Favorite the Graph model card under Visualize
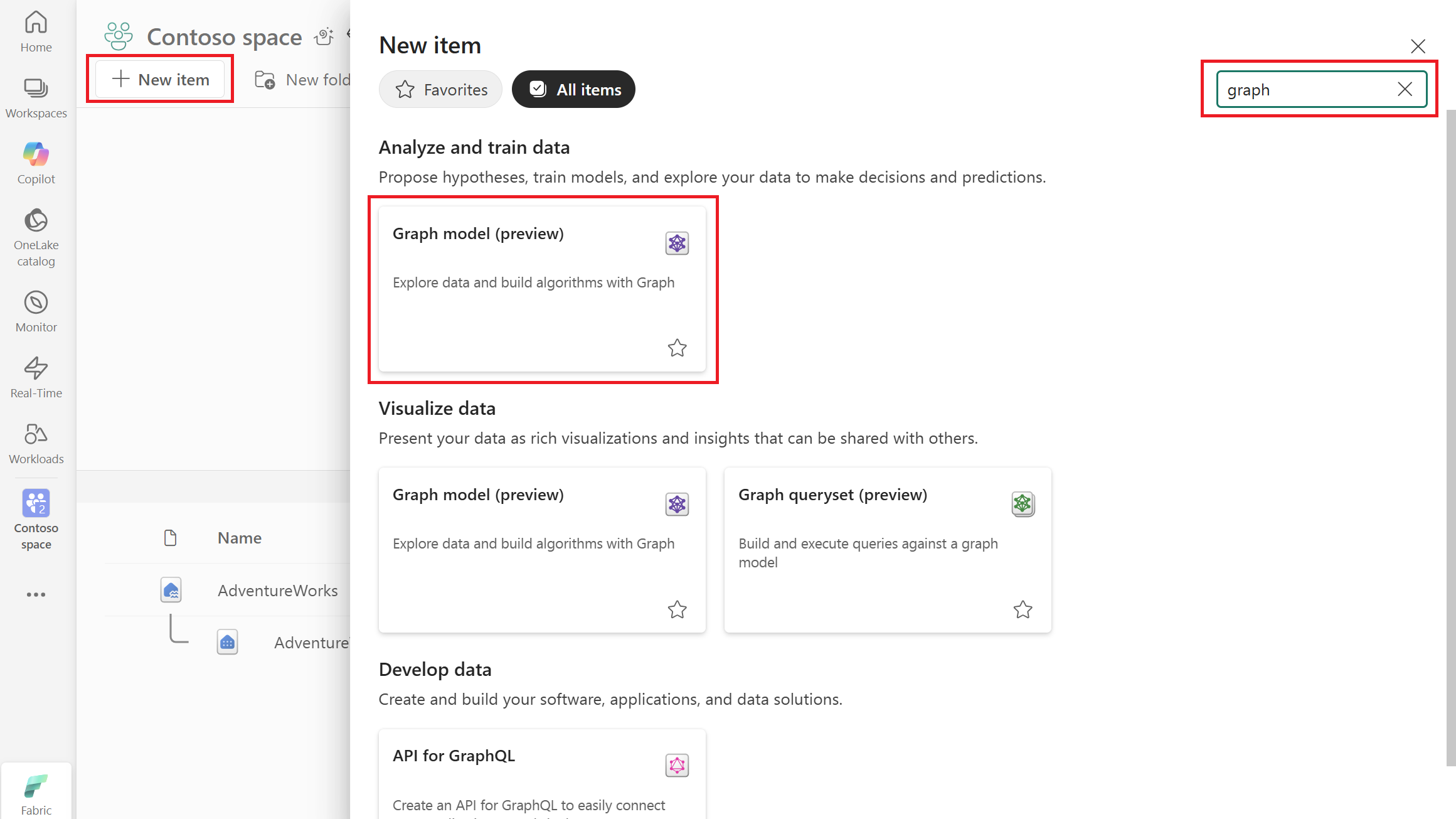This screenshot has height=819, width=1456. pos(677,609)
